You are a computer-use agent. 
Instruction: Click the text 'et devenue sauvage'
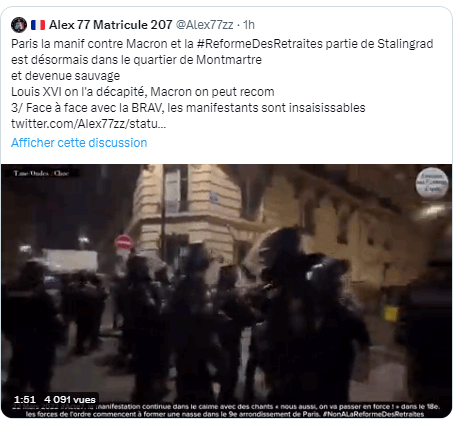[x=65, y=76]
